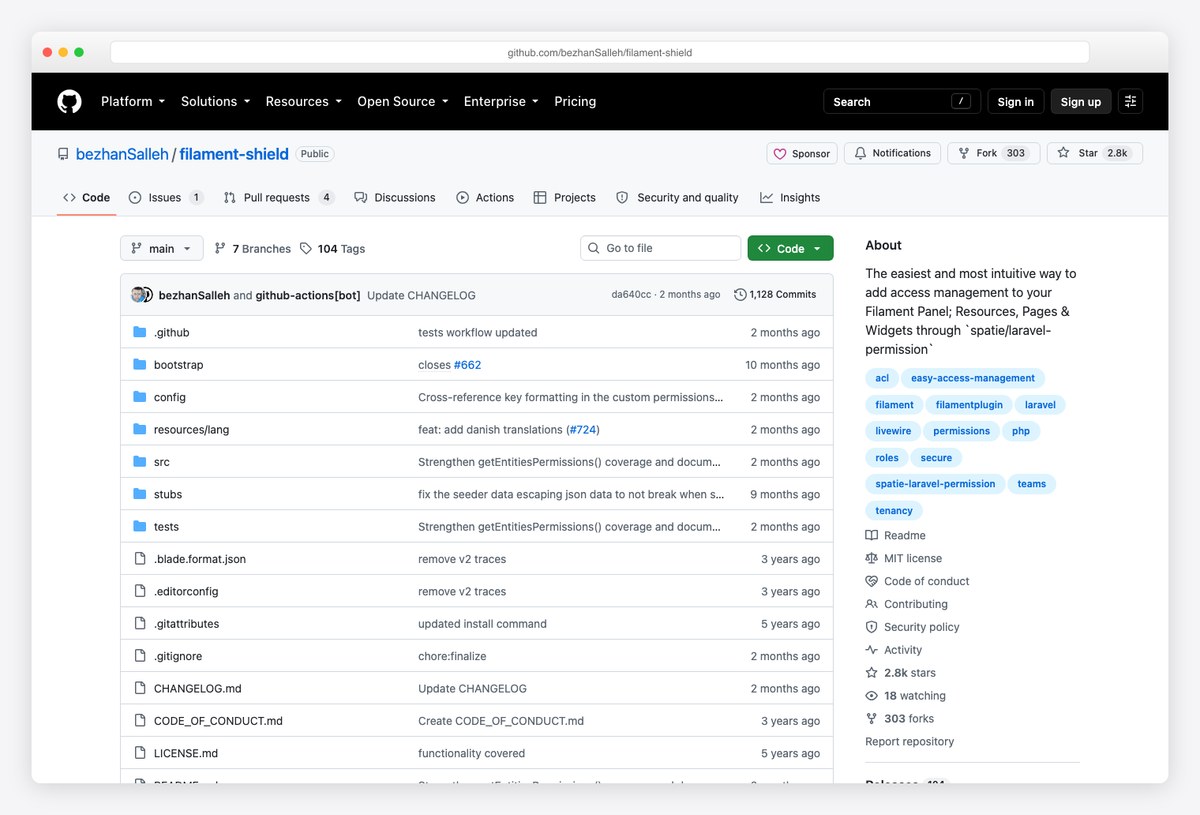This screenshot has height=815, width=1200.
Task: Click the Sign in button
Action: pos(1016,101)
